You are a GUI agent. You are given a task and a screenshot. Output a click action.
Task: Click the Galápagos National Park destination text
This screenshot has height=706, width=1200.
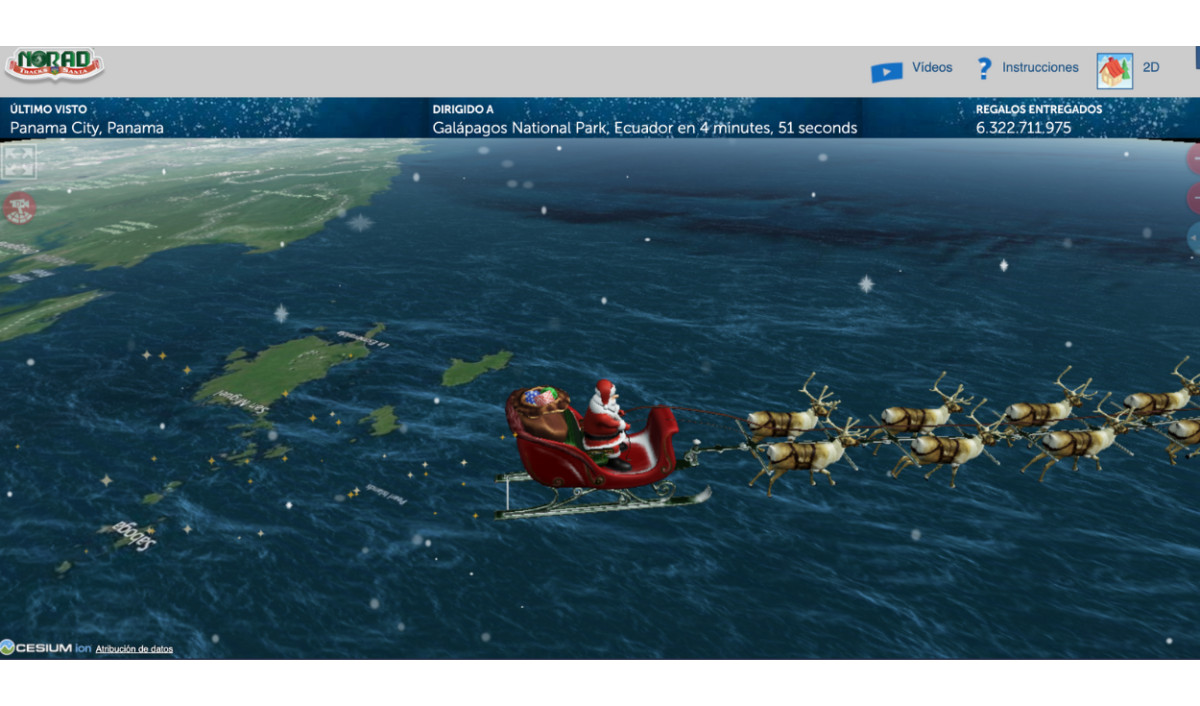[x=644, y=128]
